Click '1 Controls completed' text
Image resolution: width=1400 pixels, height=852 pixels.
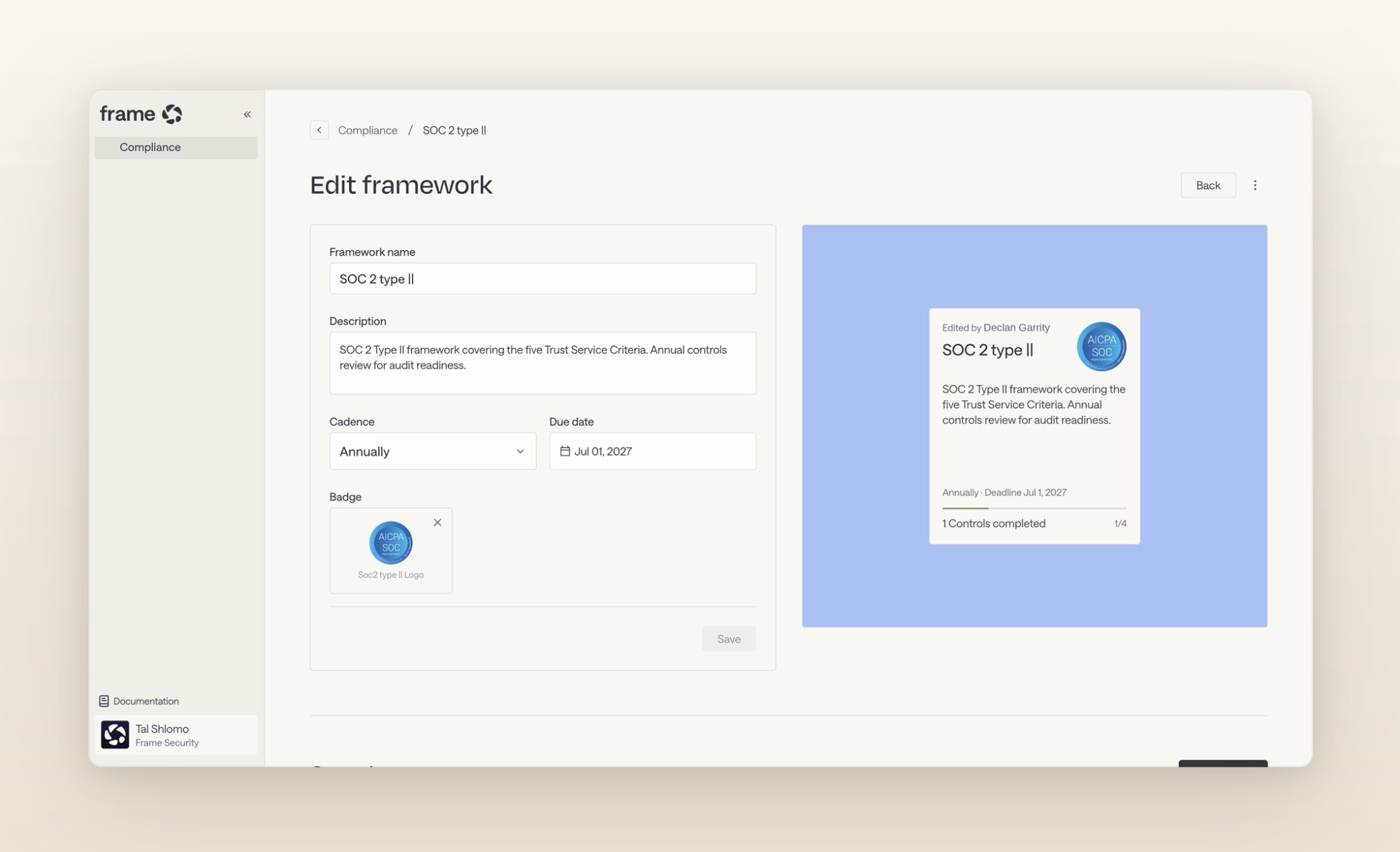point(993,523)
